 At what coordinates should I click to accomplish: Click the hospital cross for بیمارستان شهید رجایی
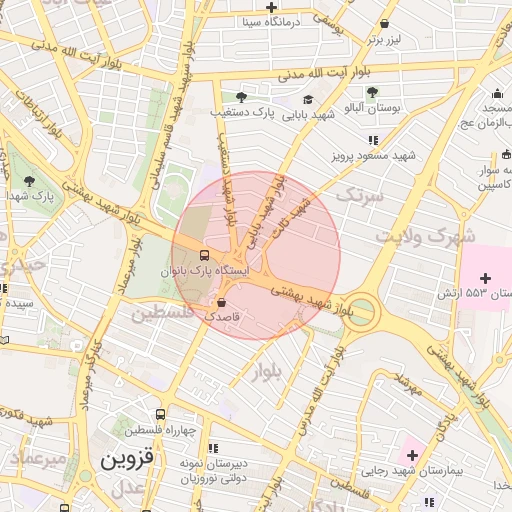[412, 455]
